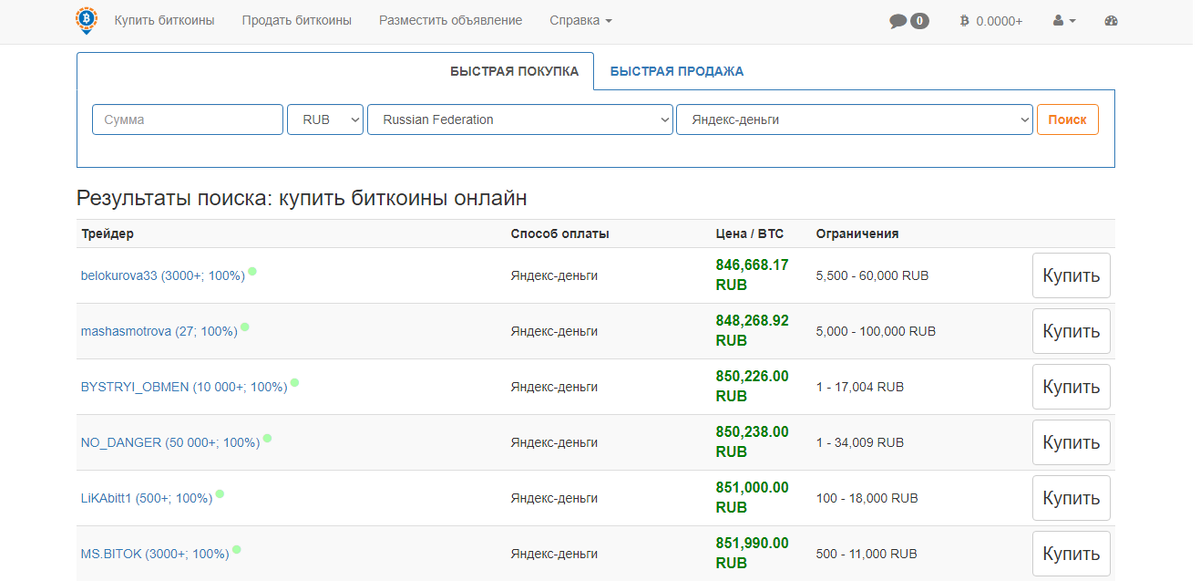This screenshot has height=581, width=1200.
Task: Click the green dot beside BYSTRYI_OBMEN
Action: 295,381
